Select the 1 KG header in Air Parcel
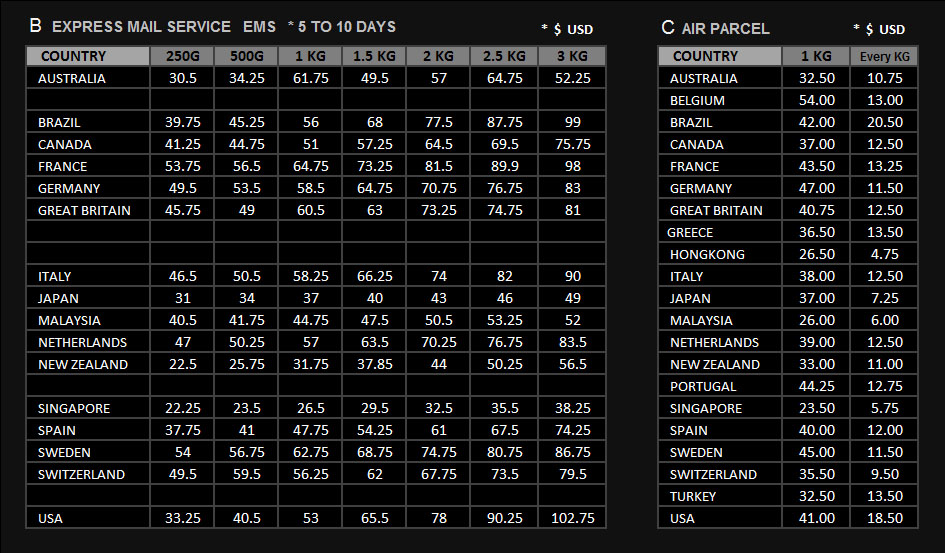Screen dimensions: 945x553 coord(816,56)
